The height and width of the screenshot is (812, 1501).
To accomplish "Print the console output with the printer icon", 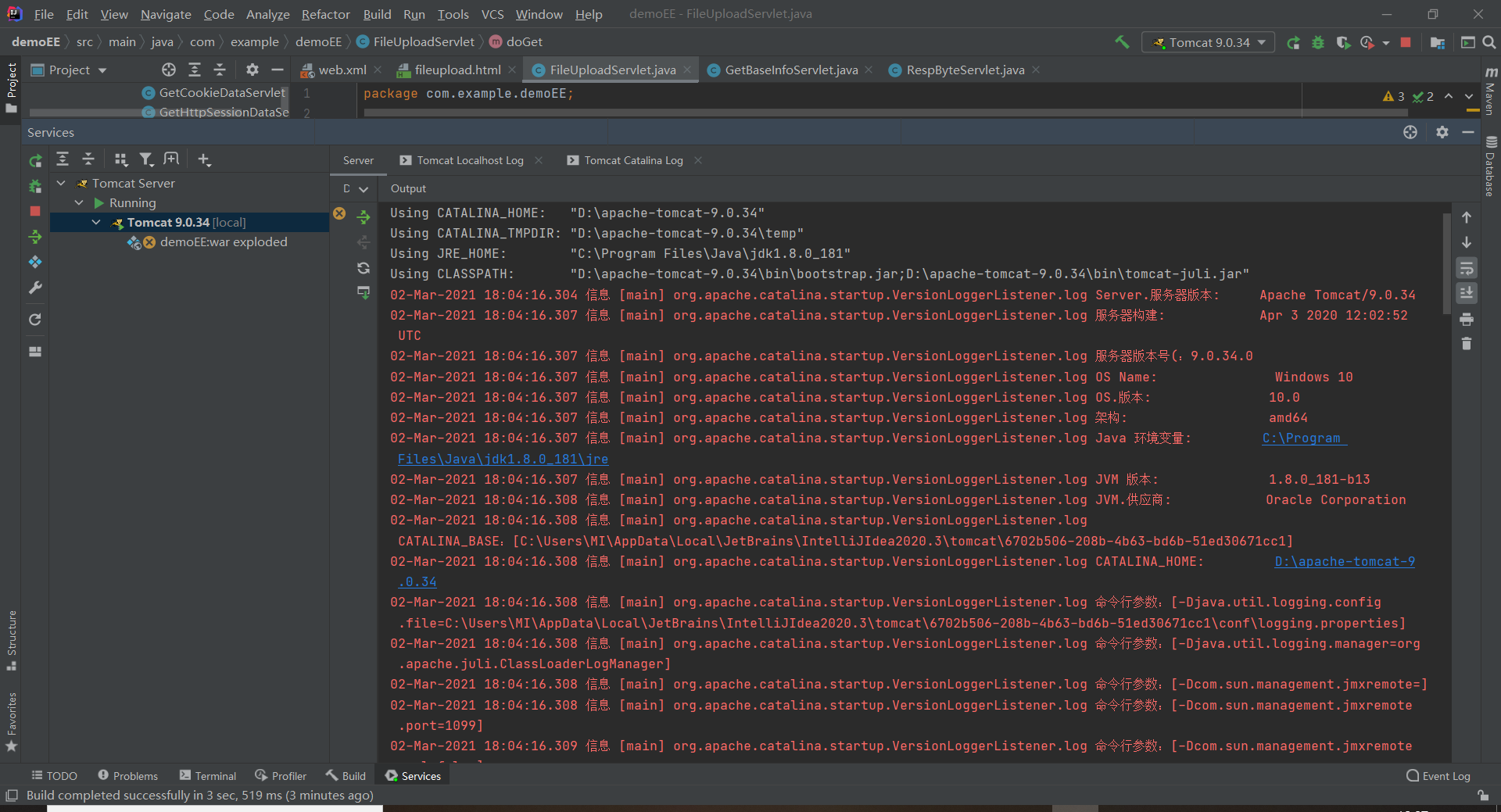I will pyautogui.click(x=1467, y=319).
